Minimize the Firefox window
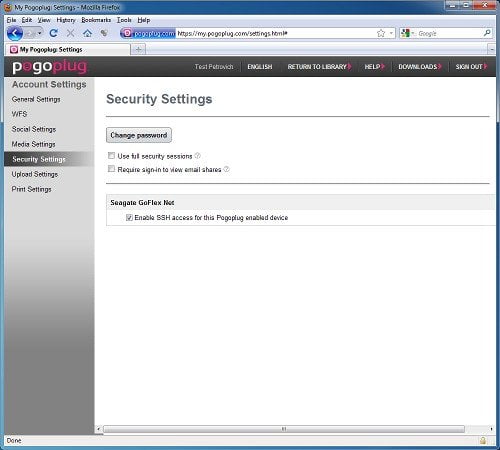 452,5
